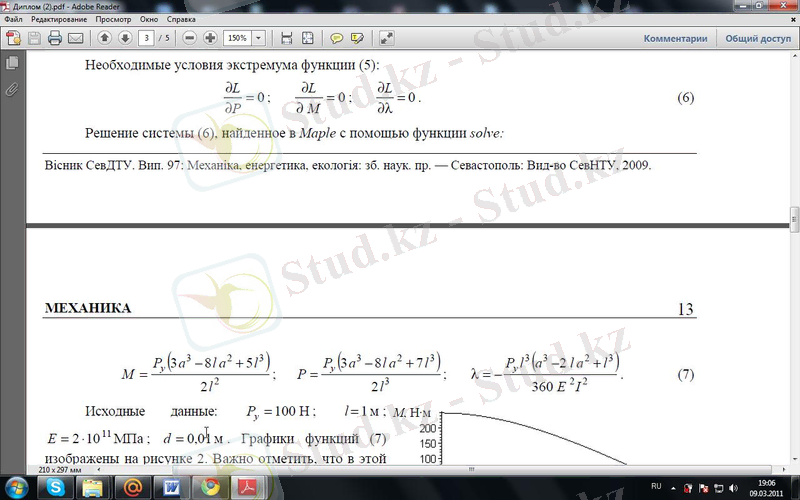Select the Highlight text tool
800x500 pixels.
coord(357,38)
